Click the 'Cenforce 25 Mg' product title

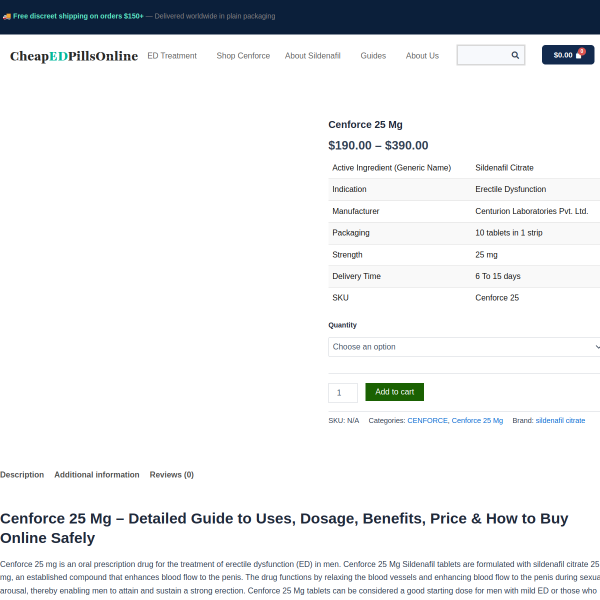pos(365,125)
